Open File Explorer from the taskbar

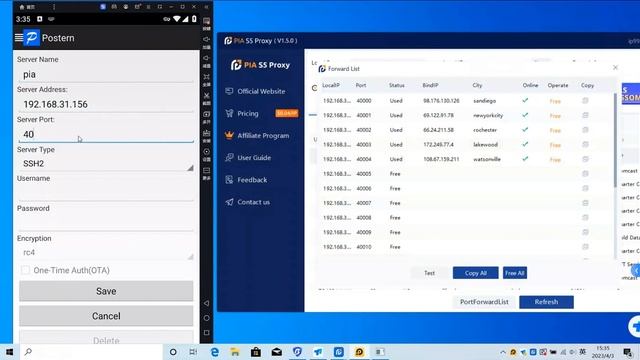click(235, 352)
